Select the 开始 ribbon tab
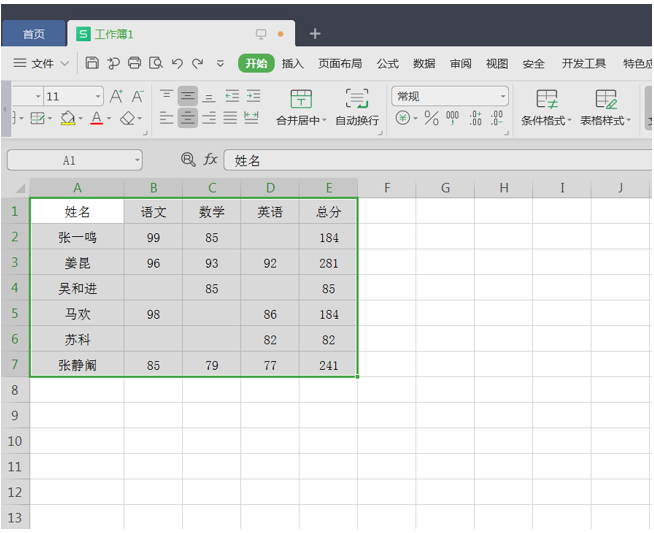The image size is (654, 533). coord(256,63)
